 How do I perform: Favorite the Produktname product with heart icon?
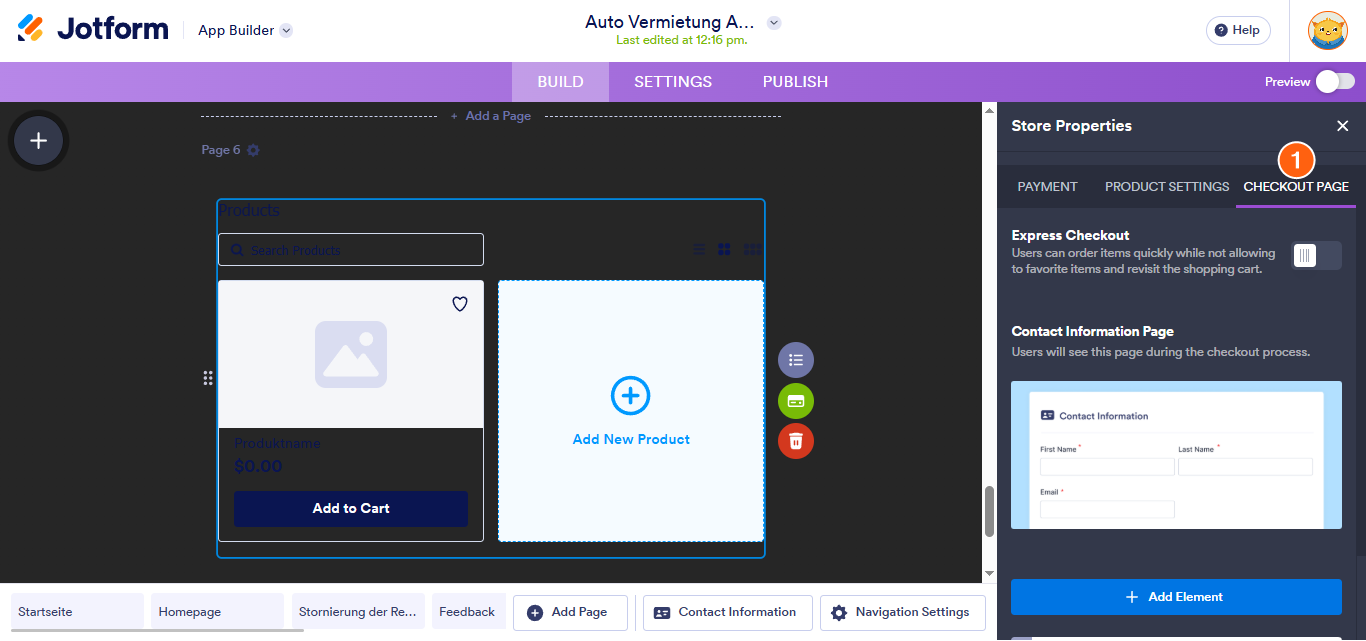[459, 304]
